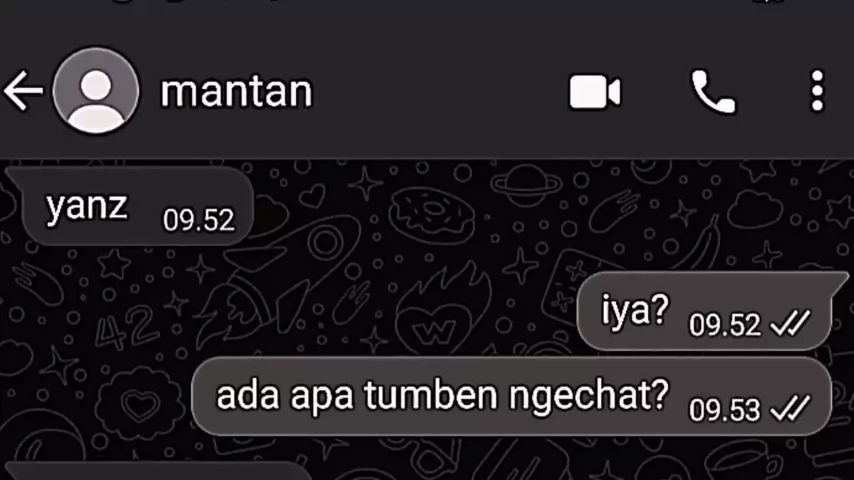
Task: Tap the double check marks beside "iya?"
Action: point(790,323)
